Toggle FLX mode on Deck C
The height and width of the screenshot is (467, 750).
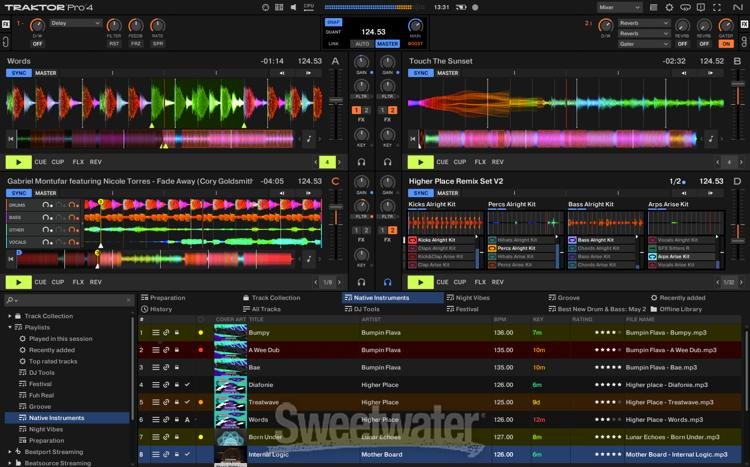pos(78,282)
